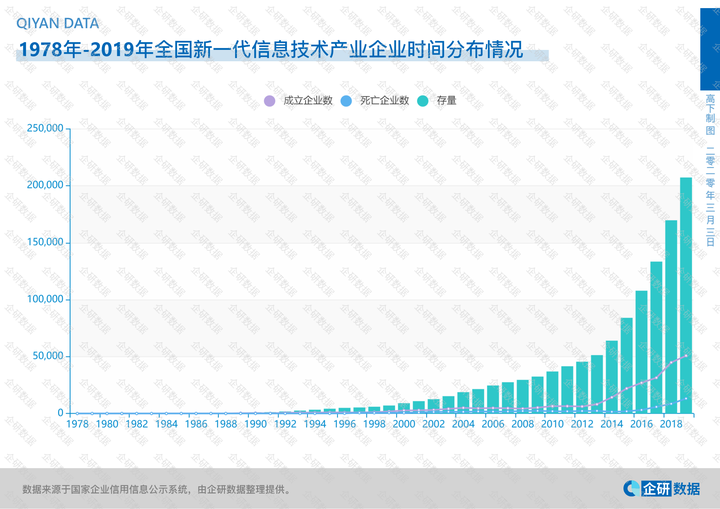Image resolution: width=720 pixels, height=509 pixels.
Task: Click the data source note at bottom
Action: click(x=157, y=489)
